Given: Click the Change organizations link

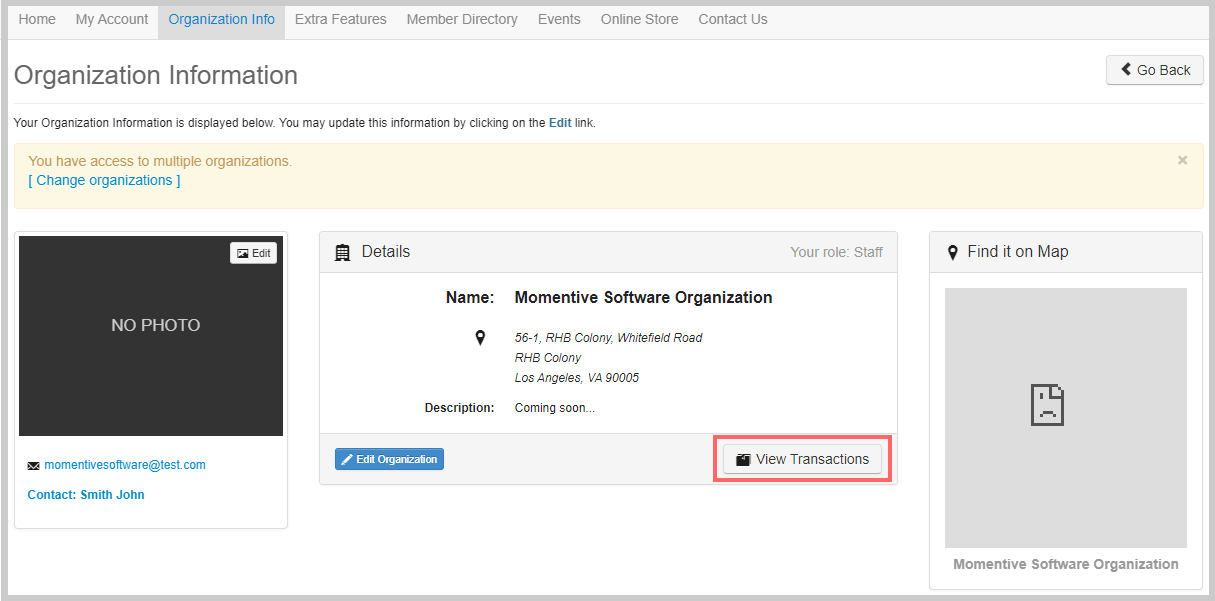Looking at the screenshot, I should point(104,181).
